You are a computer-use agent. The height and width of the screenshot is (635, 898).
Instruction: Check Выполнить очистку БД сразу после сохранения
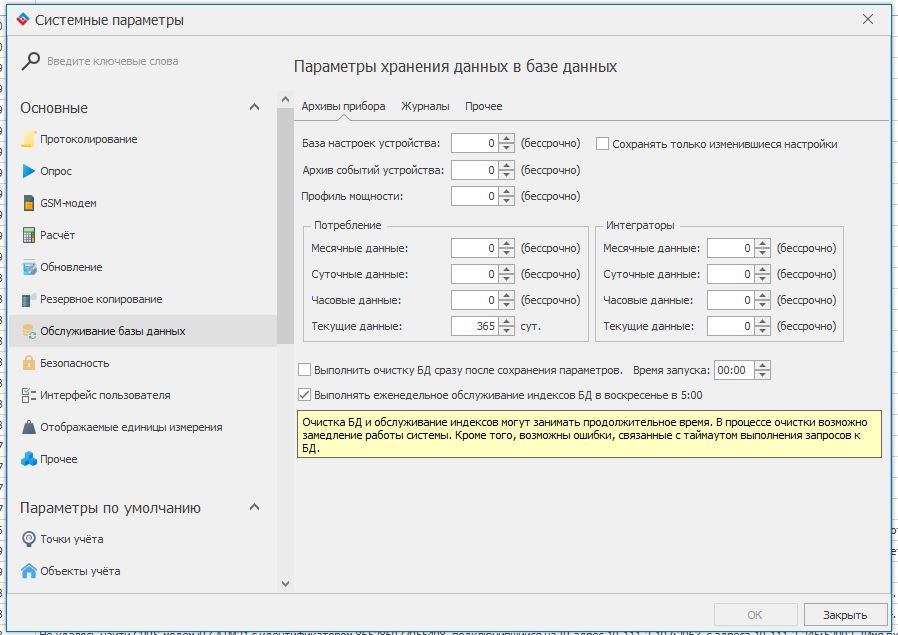pos(305,369)
